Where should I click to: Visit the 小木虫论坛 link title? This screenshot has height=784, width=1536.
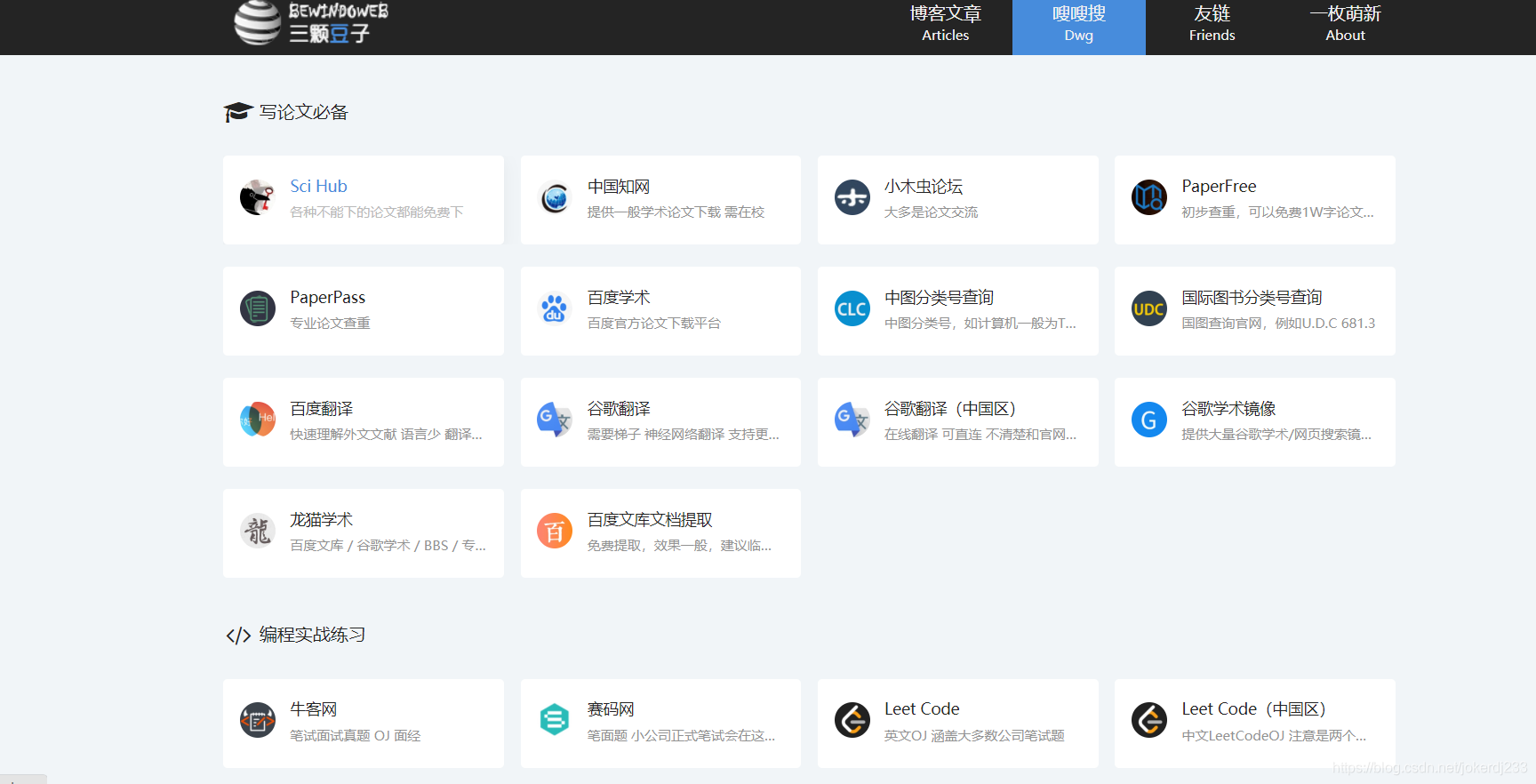924,187
